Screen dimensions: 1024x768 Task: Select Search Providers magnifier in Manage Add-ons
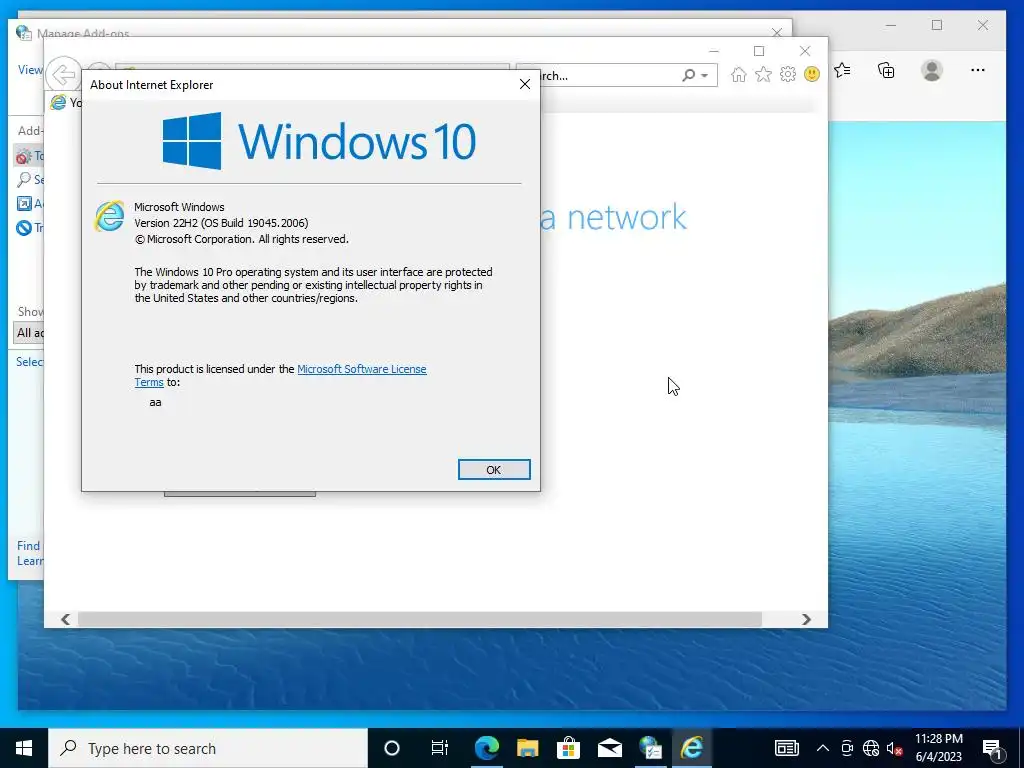24,180
